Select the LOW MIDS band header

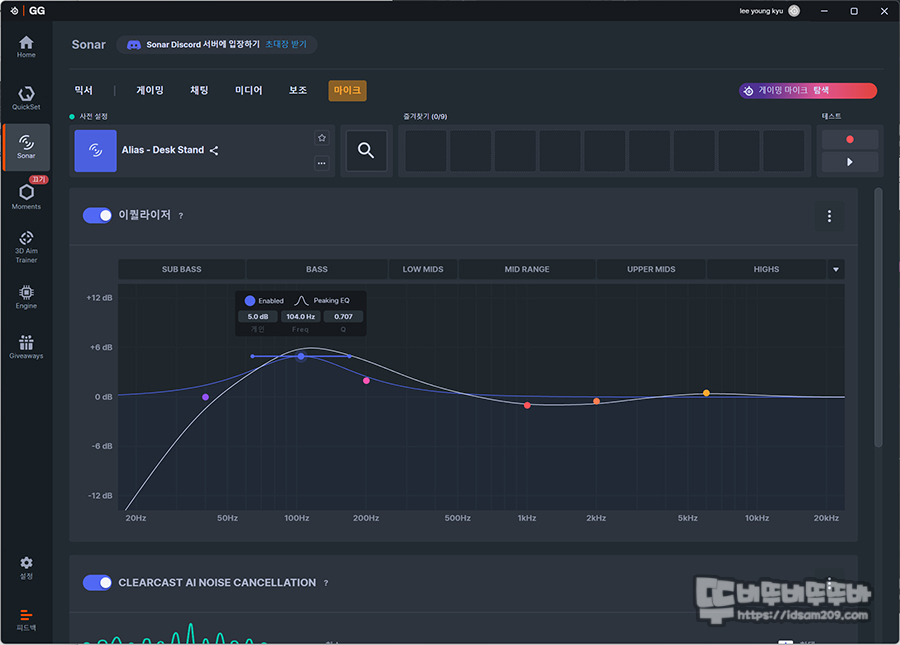coord(423,269)
